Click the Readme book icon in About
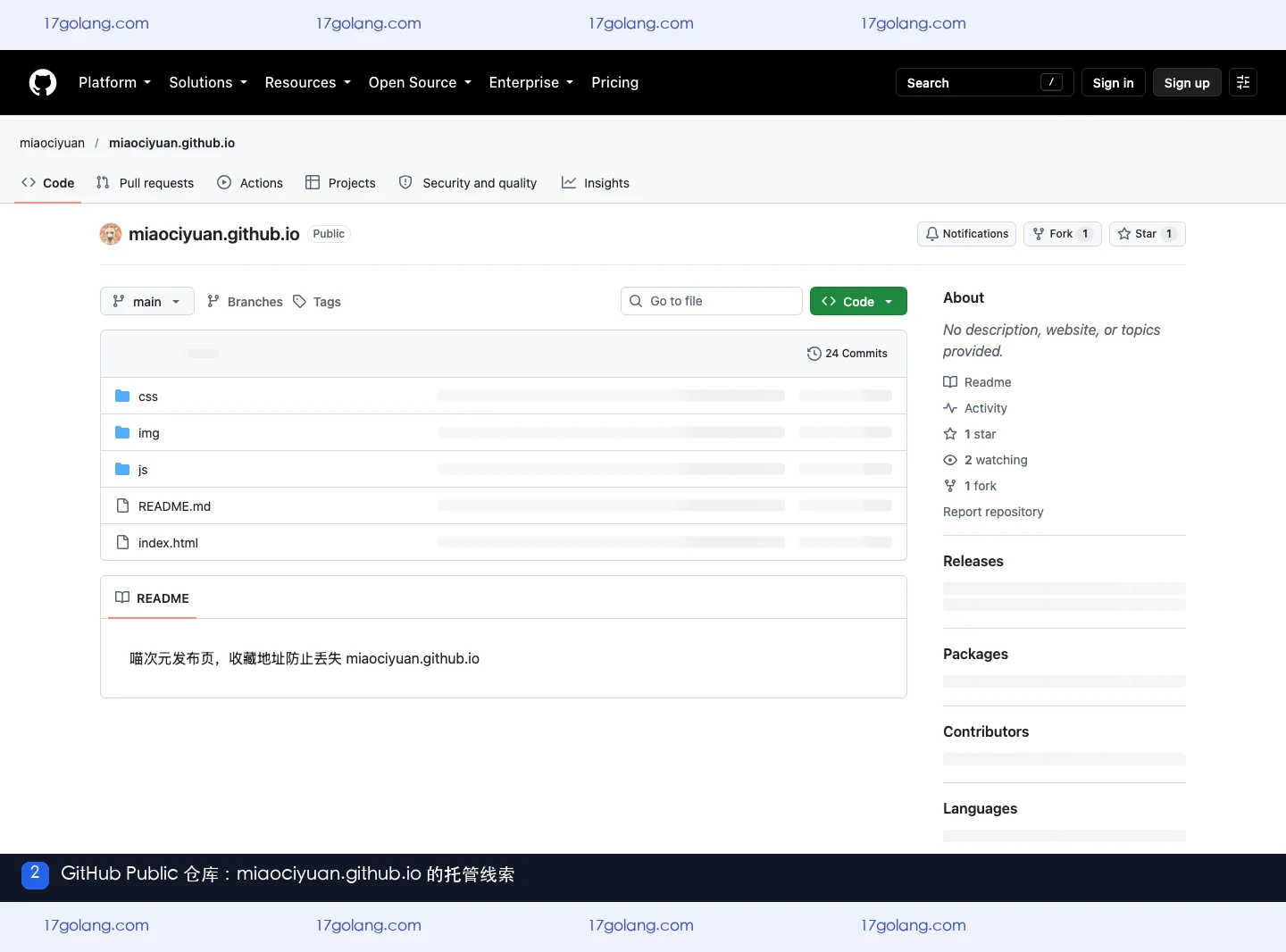This screenshot has height=952, width=1286. pyautogui.click(x=950, y=382)
